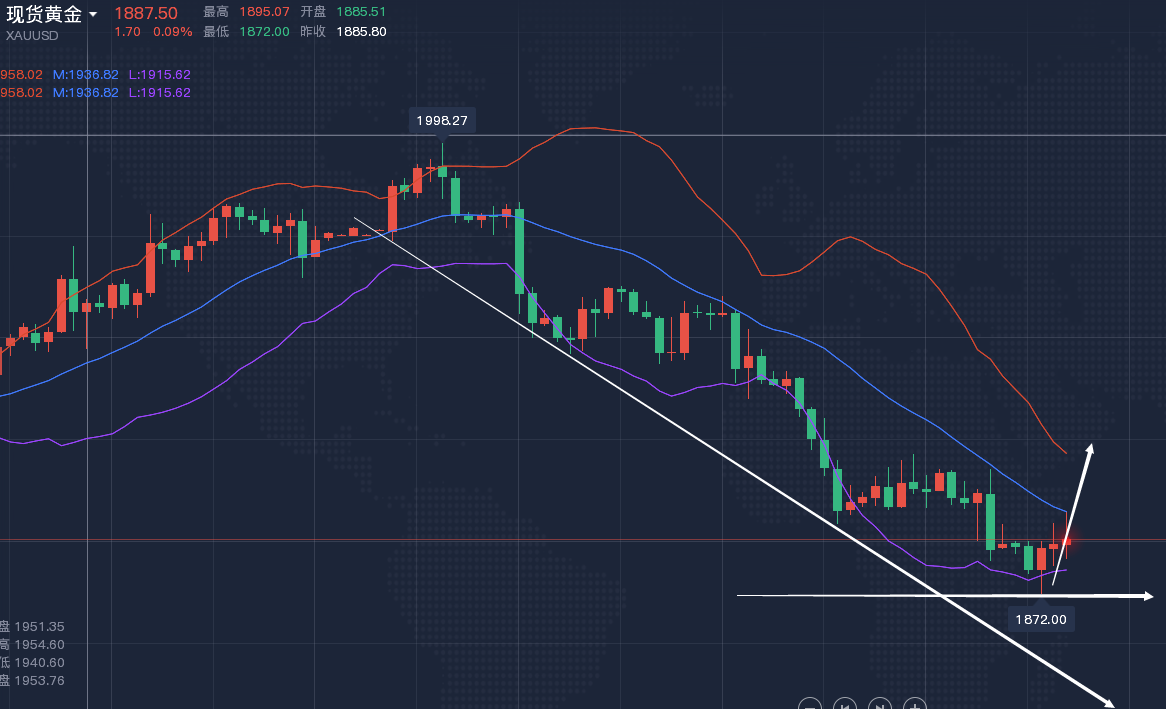
Task: Click the scroll chart right icon
Action: point(880,704)
